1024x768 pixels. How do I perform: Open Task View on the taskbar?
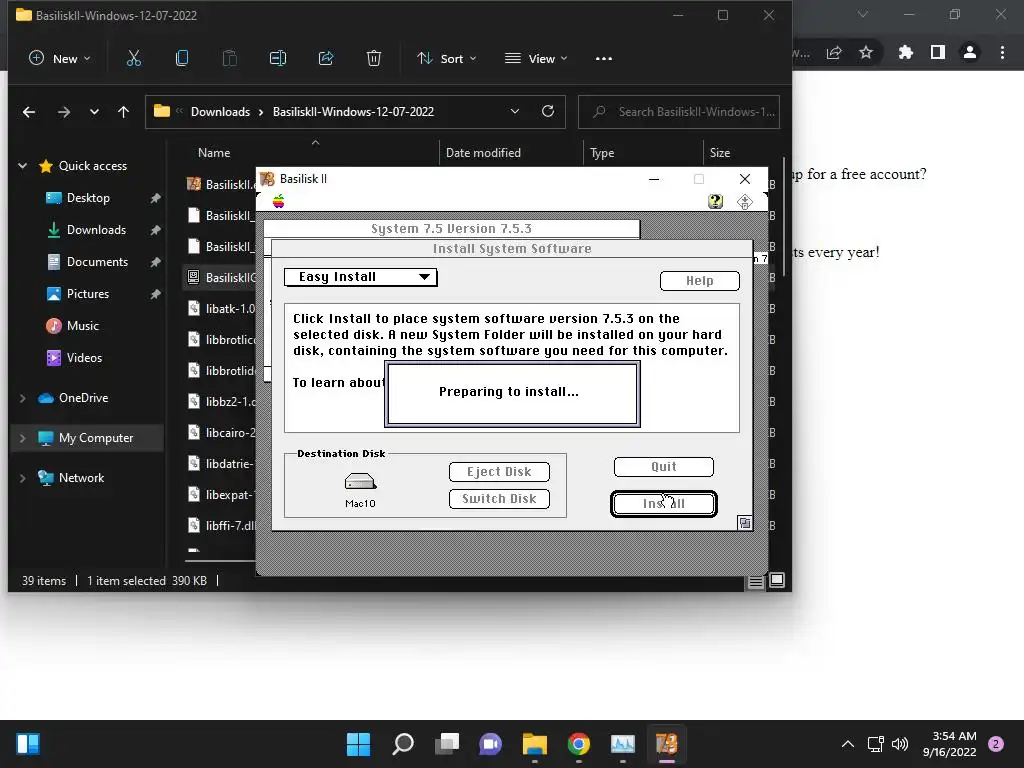(447, 744)
